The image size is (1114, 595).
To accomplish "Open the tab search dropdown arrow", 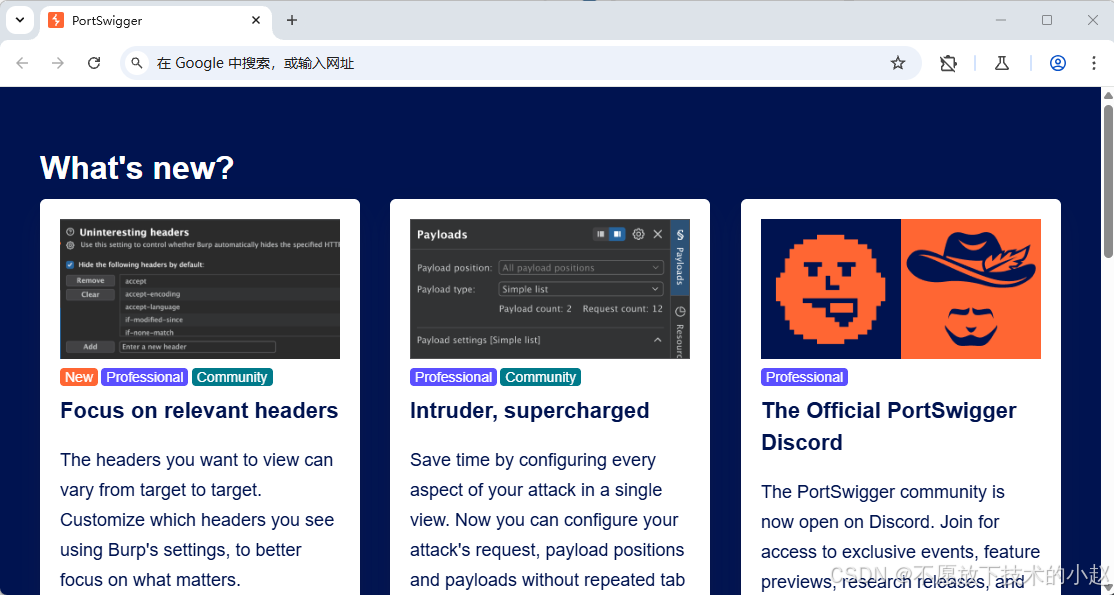I will point(20,20).
